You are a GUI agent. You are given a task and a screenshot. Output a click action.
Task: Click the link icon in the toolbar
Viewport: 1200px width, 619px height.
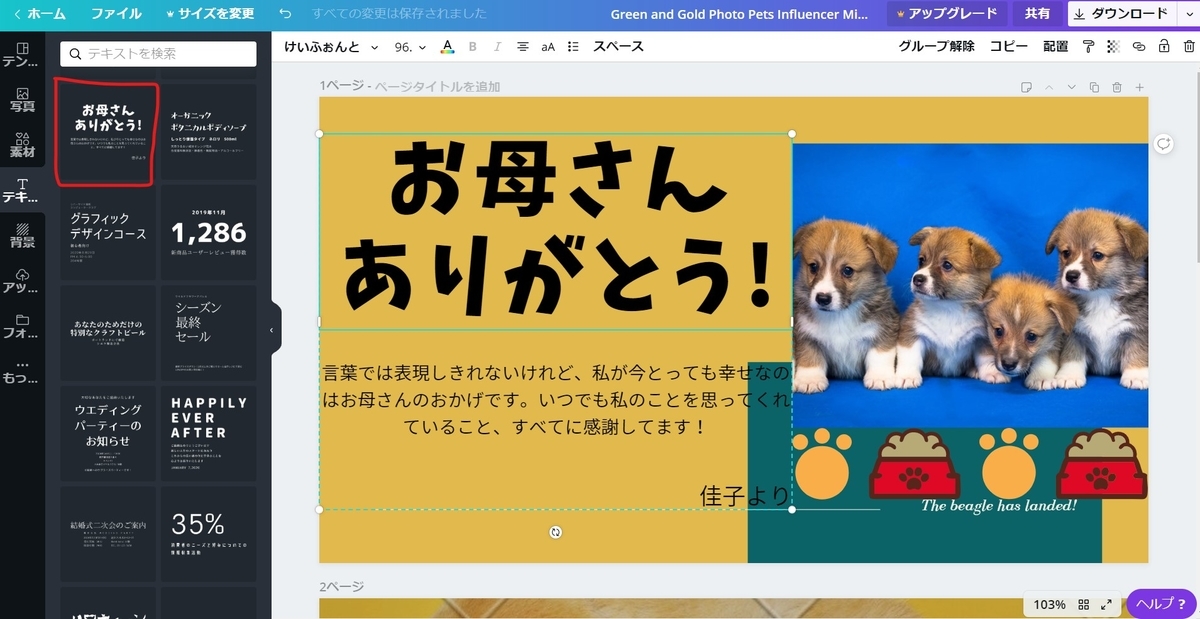pos(1138,46)
